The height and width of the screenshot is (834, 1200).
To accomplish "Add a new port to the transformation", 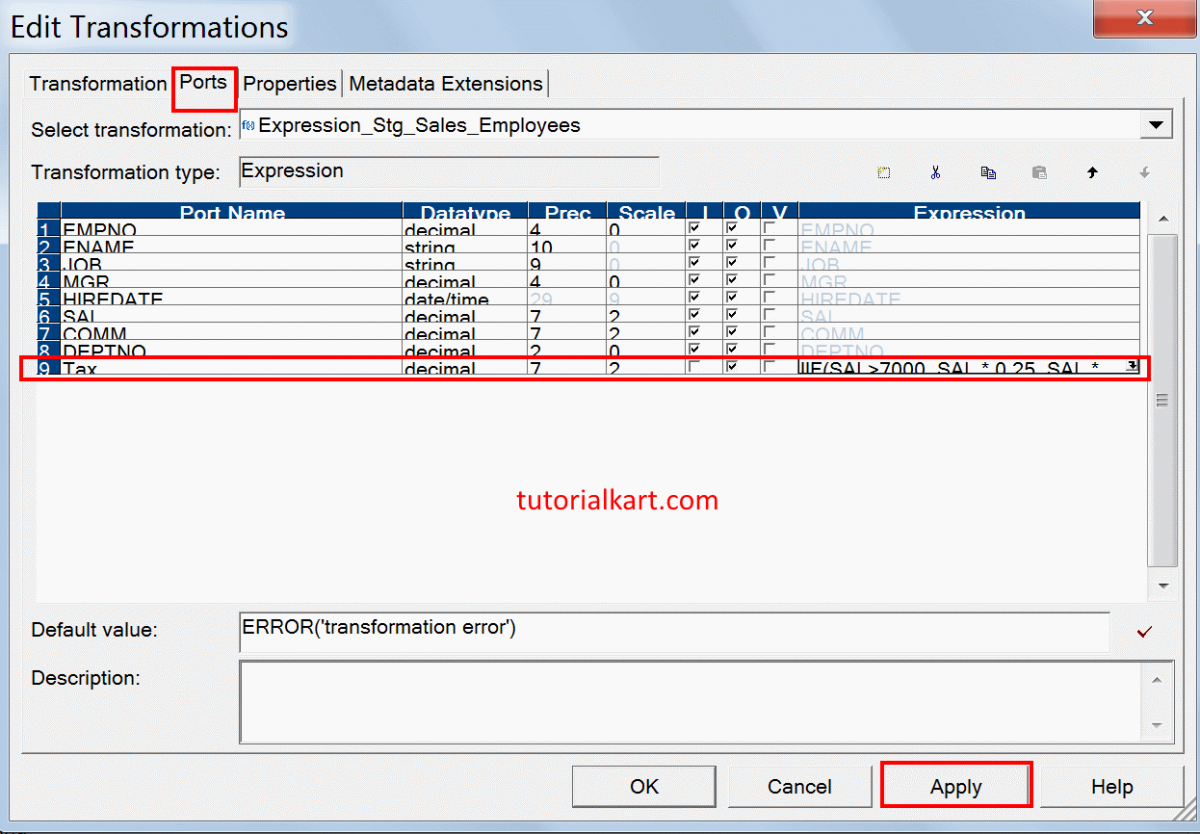I will click(x=884, y=172).
